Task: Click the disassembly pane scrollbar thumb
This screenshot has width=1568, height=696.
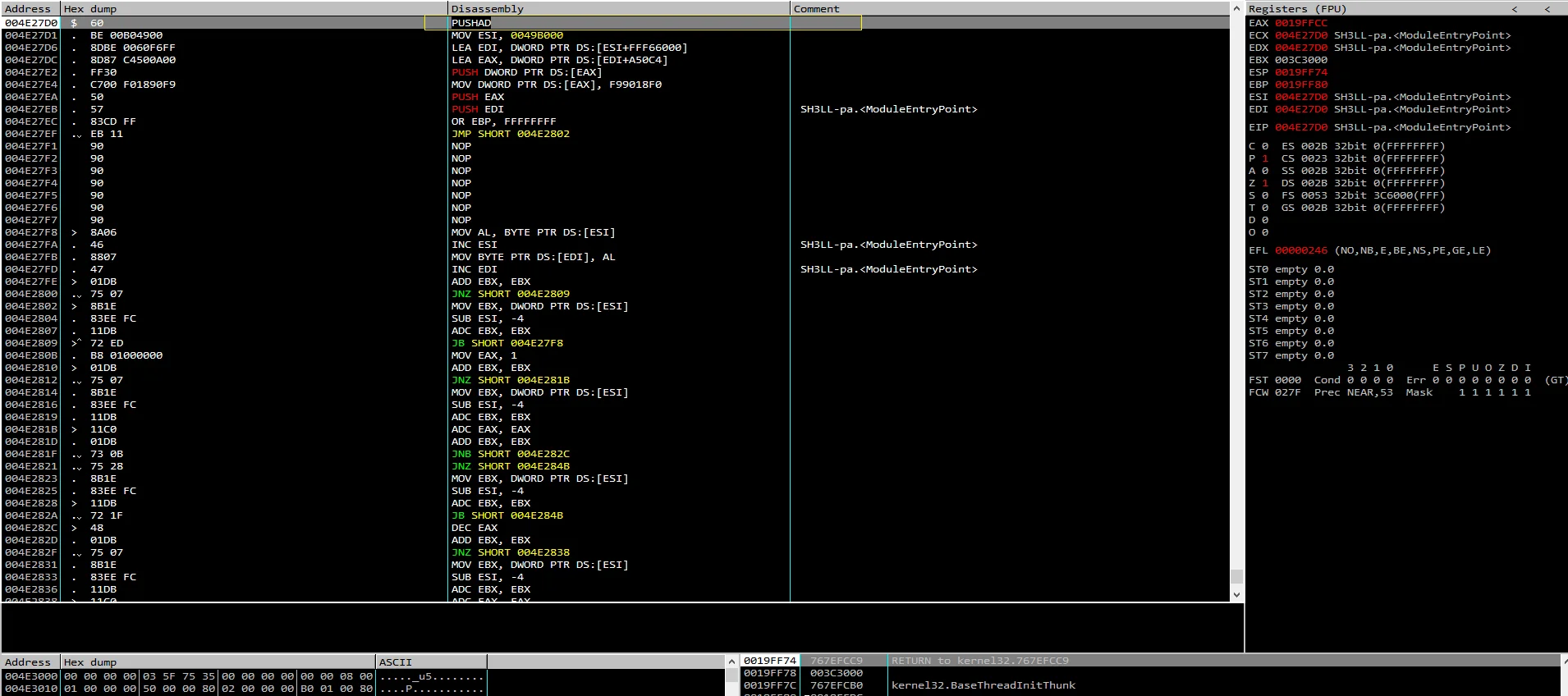Action: click(x=1236, y=576)
